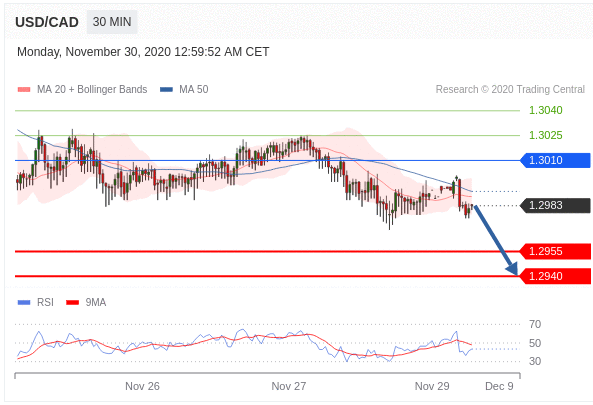This screenshot has width=593, height=405.
Task: Open the Research Trading Central credit link
Action: coord(510,90)
